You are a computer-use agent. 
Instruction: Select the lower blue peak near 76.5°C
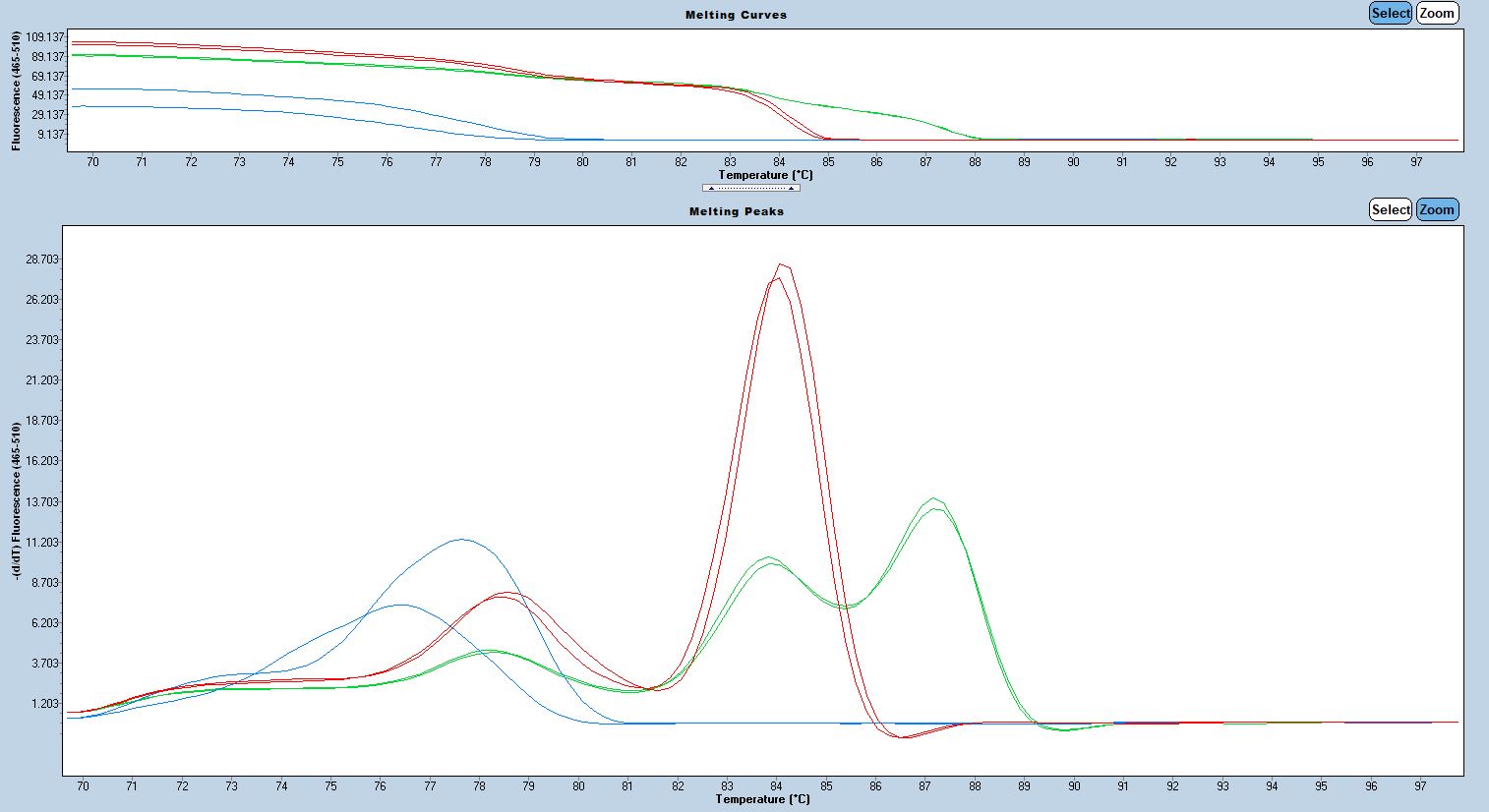399,605
